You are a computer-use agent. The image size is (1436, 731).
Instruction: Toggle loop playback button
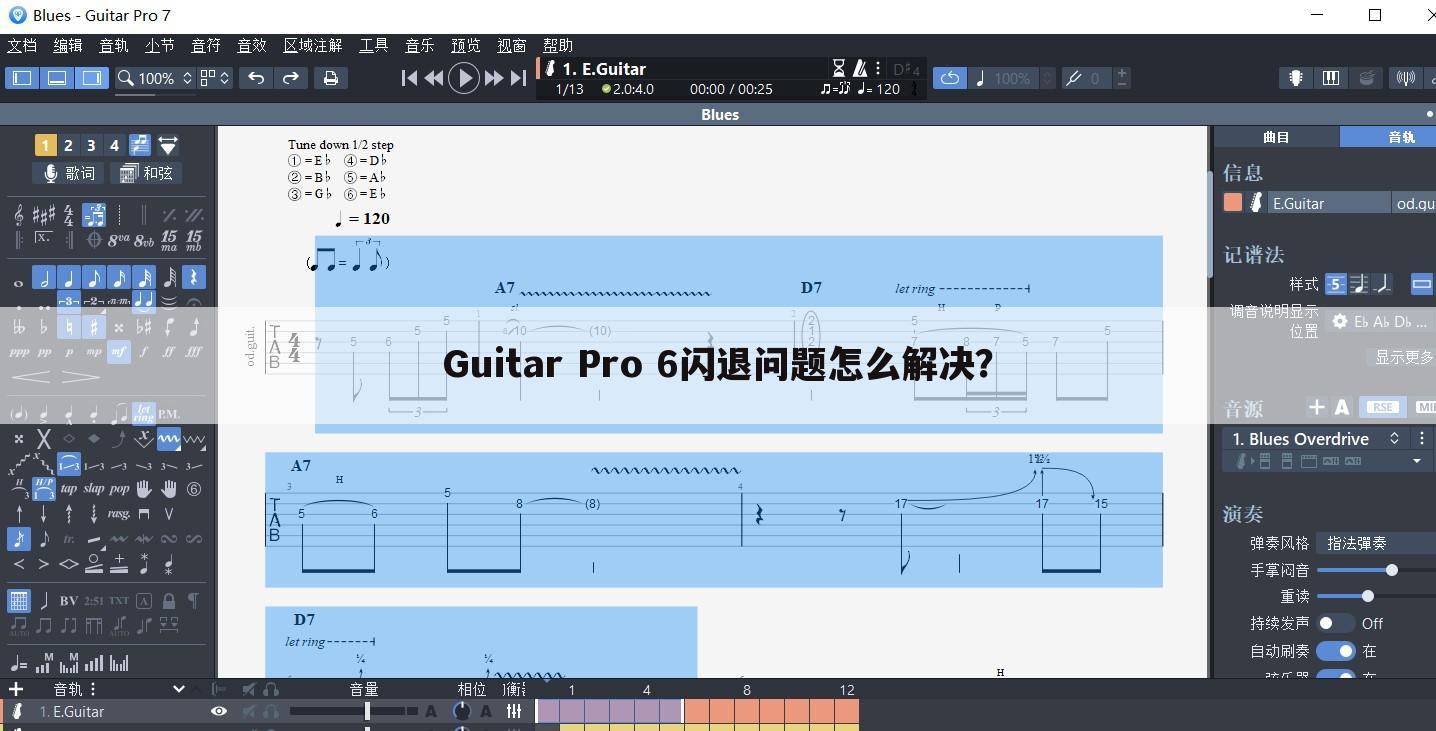950,78
